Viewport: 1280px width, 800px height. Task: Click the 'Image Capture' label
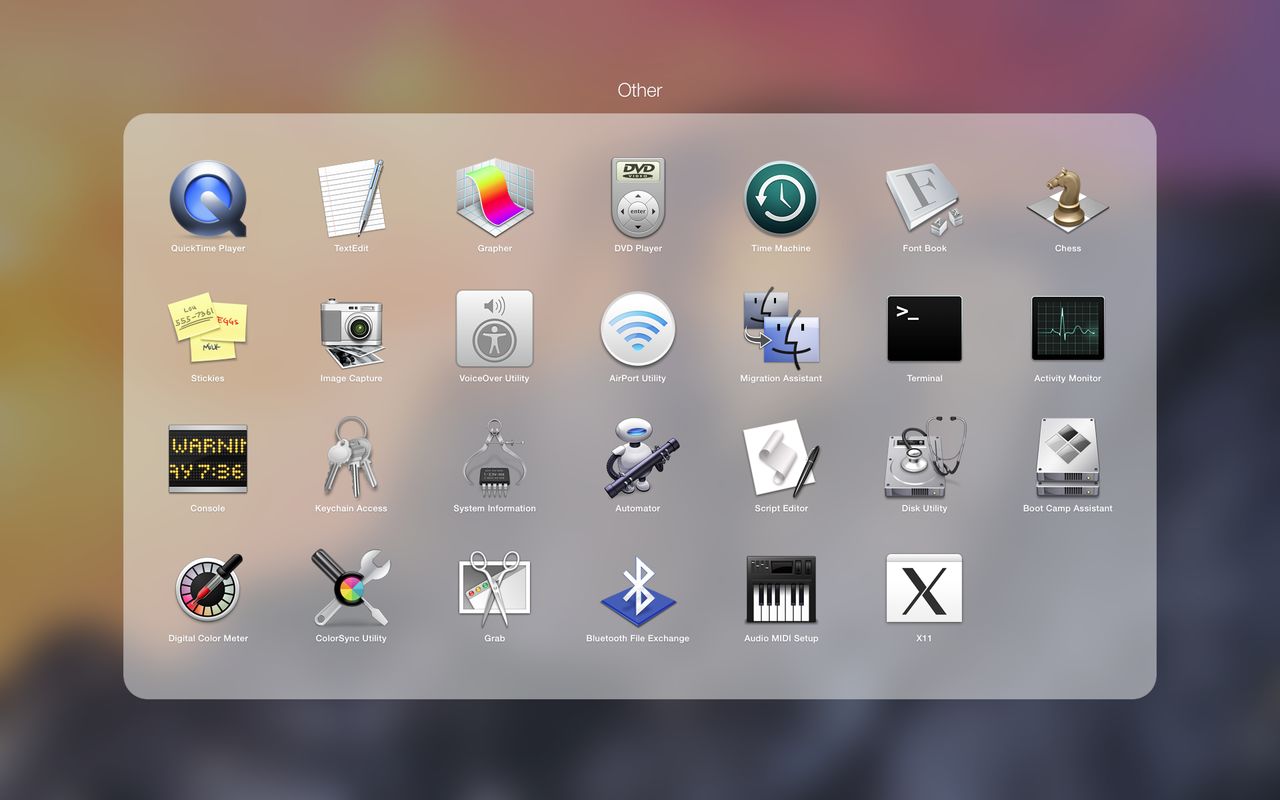[351, 378]
